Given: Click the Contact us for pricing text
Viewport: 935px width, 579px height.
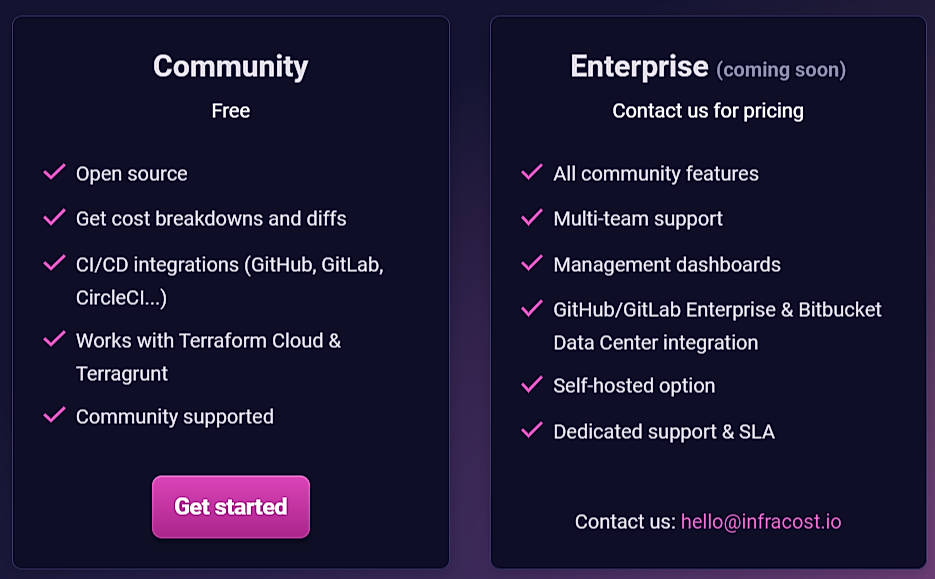Looking at the screenshot, I should [708, 110].
